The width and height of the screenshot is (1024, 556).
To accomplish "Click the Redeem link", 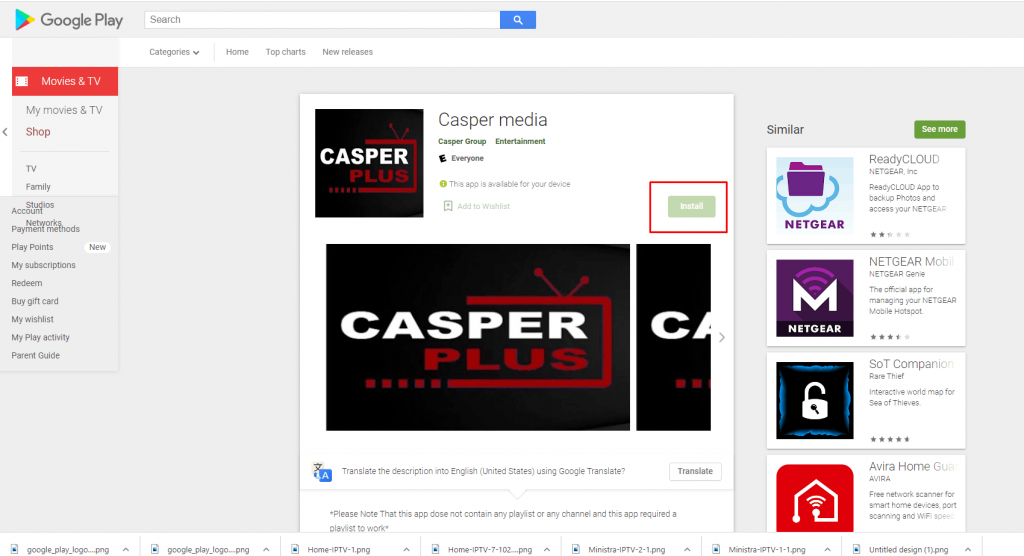I will pyautogui.click(x=27, y=283).
